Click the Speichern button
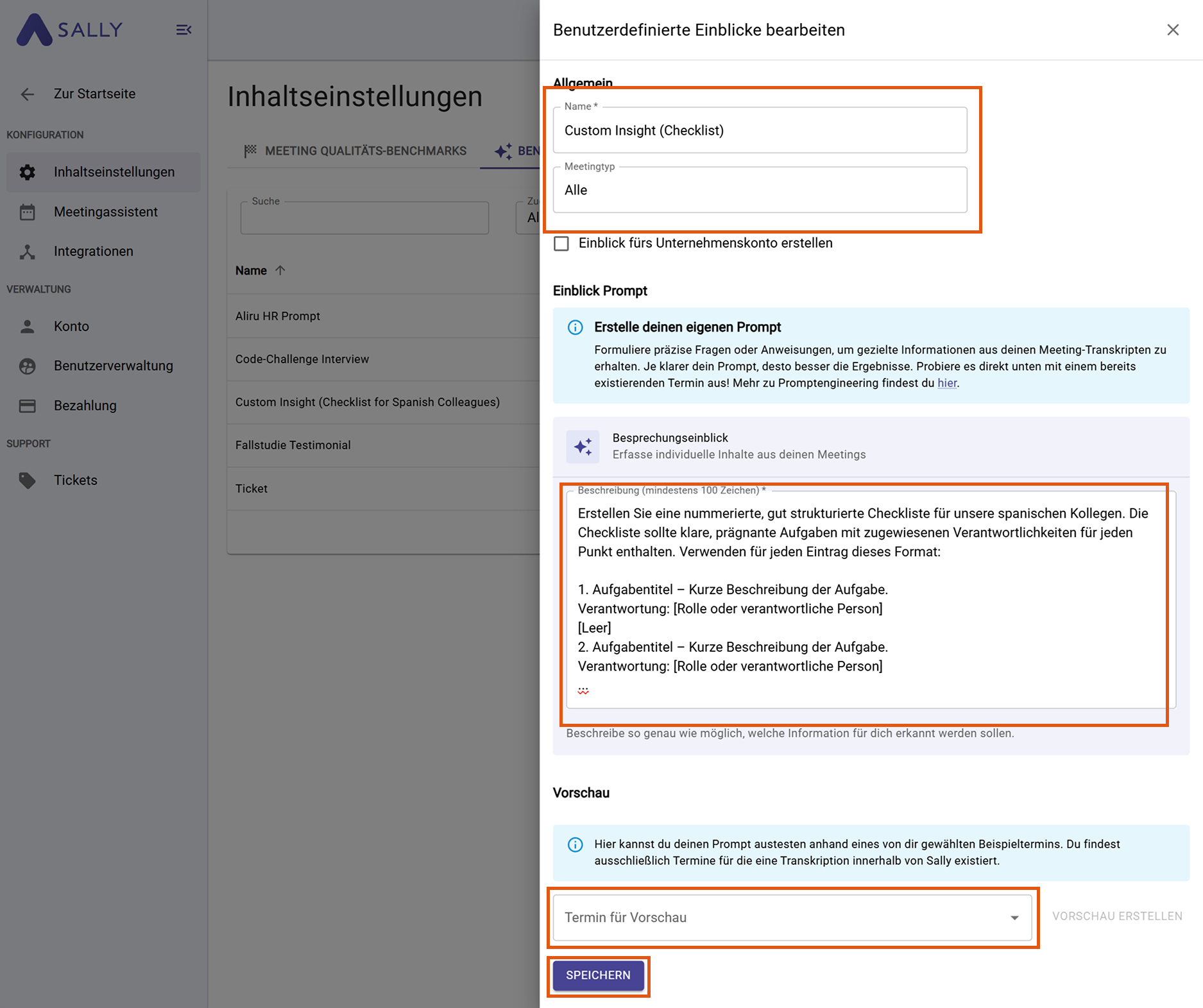1203x1008 pixels. pyautogui.click(x=598, y=975)
